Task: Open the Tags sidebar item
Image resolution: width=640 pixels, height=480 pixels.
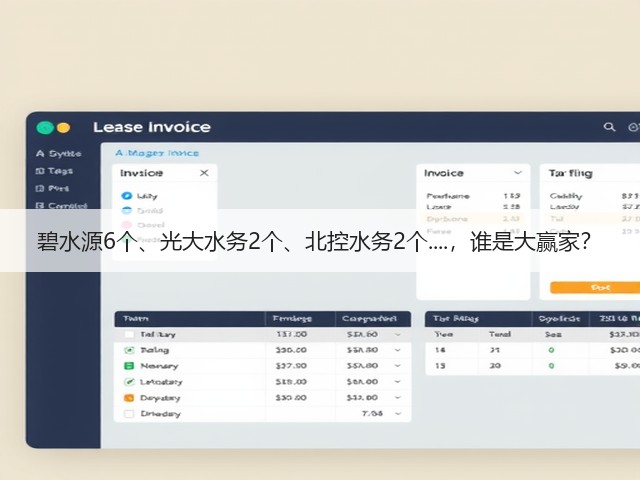Action: click(54, 171)
